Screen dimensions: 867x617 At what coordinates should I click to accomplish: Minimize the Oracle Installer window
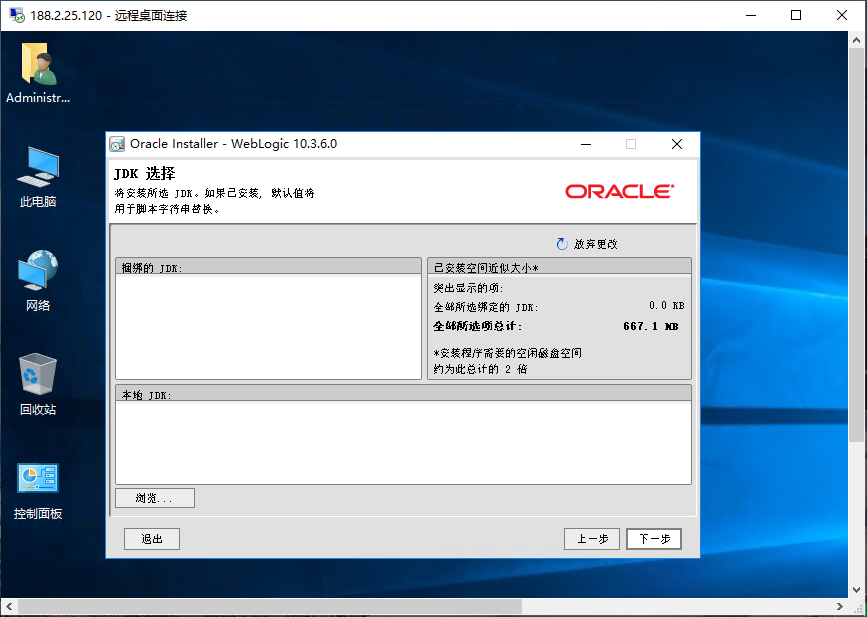pos(586,144)
